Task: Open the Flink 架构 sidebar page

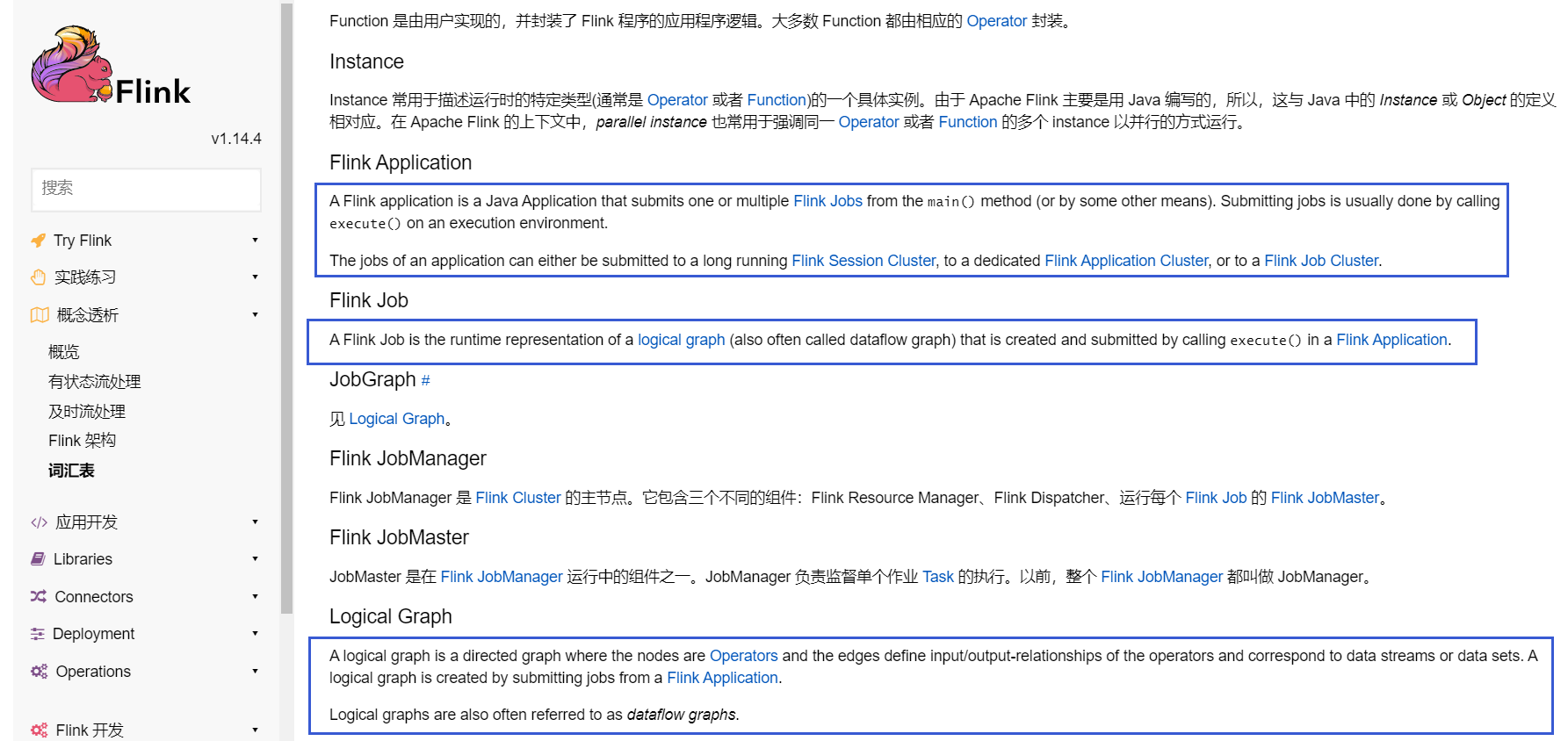Action: (83, 441)
